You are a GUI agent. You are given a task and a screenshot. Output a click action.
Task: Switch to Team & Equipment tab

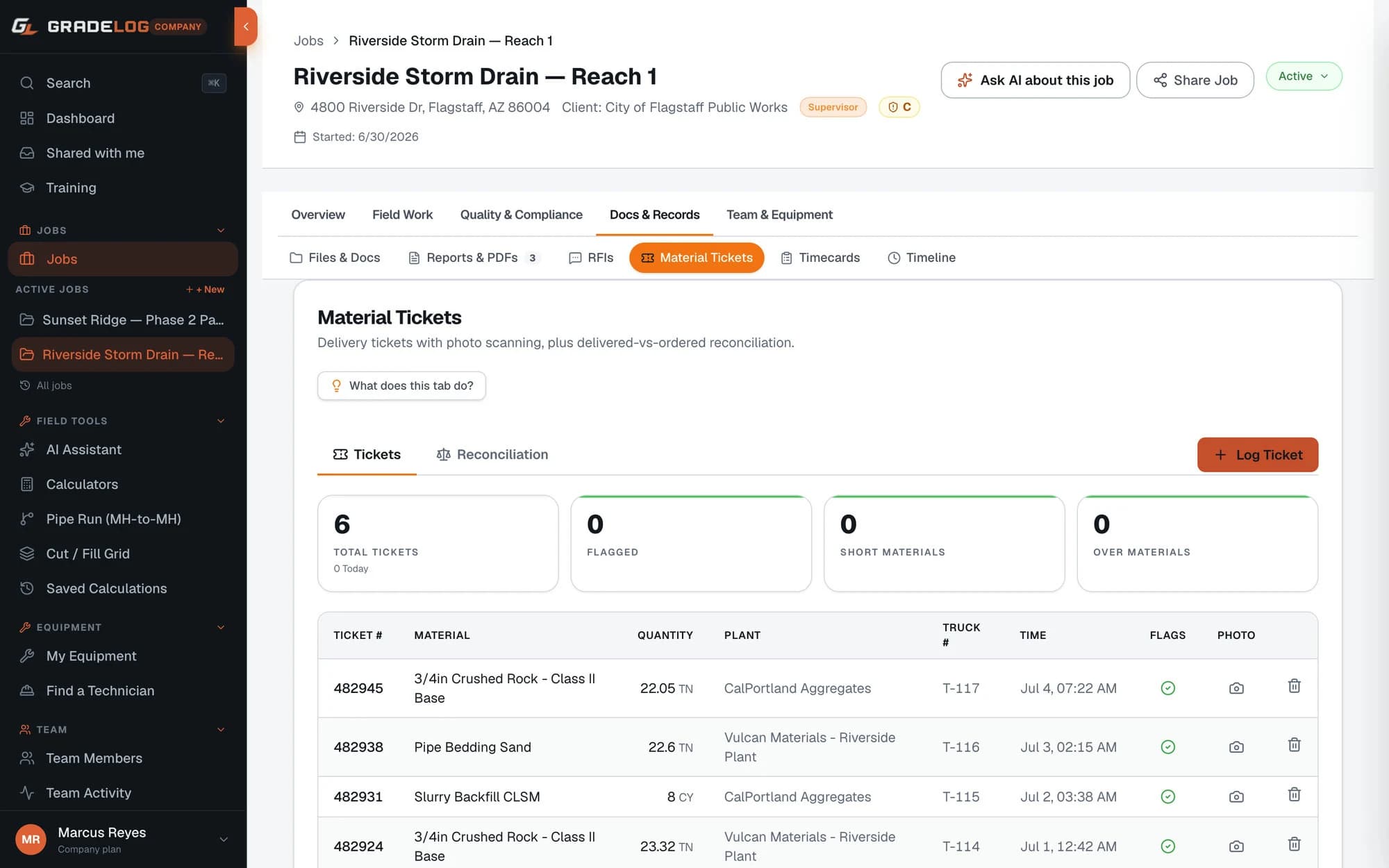click(779, 215)
